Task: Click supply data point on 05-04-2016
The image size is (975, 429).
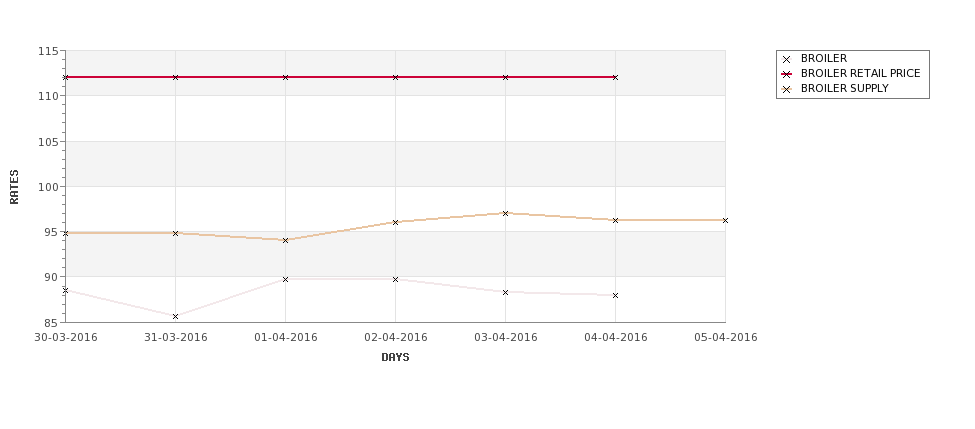Action: click(725, 220)
